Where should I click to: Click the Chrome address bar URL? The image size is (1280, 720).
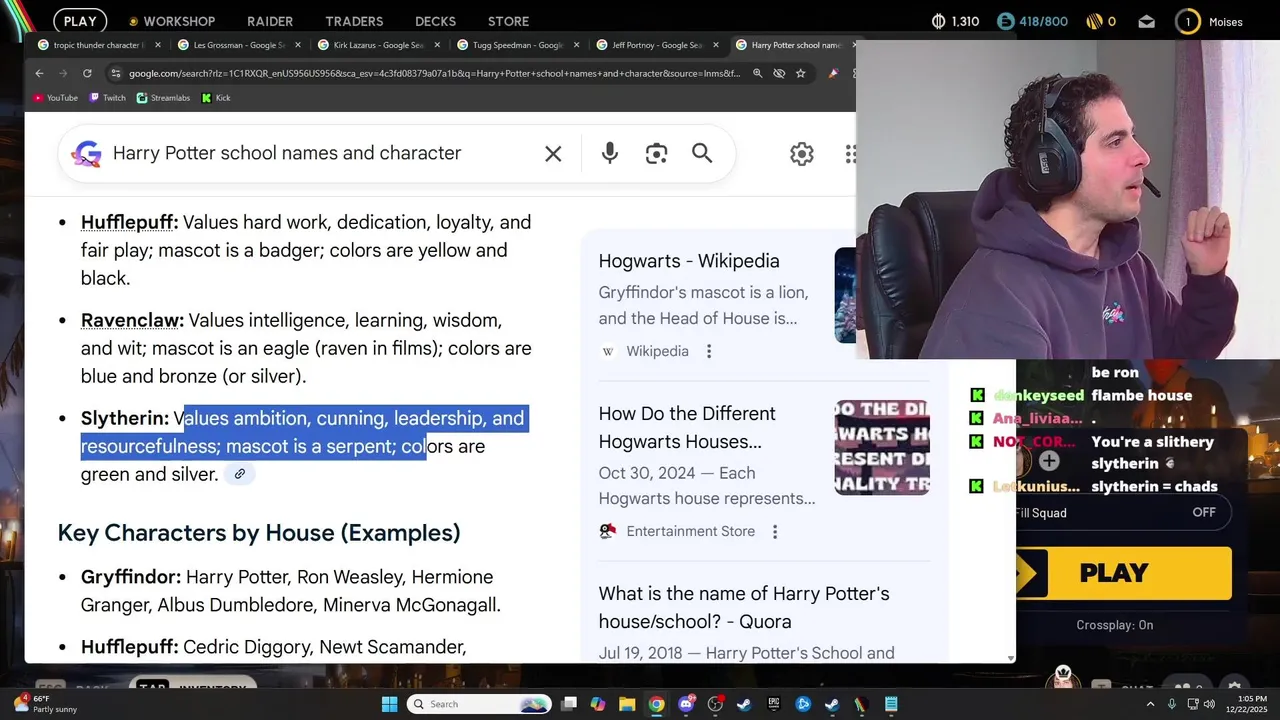tap(434, 73)
